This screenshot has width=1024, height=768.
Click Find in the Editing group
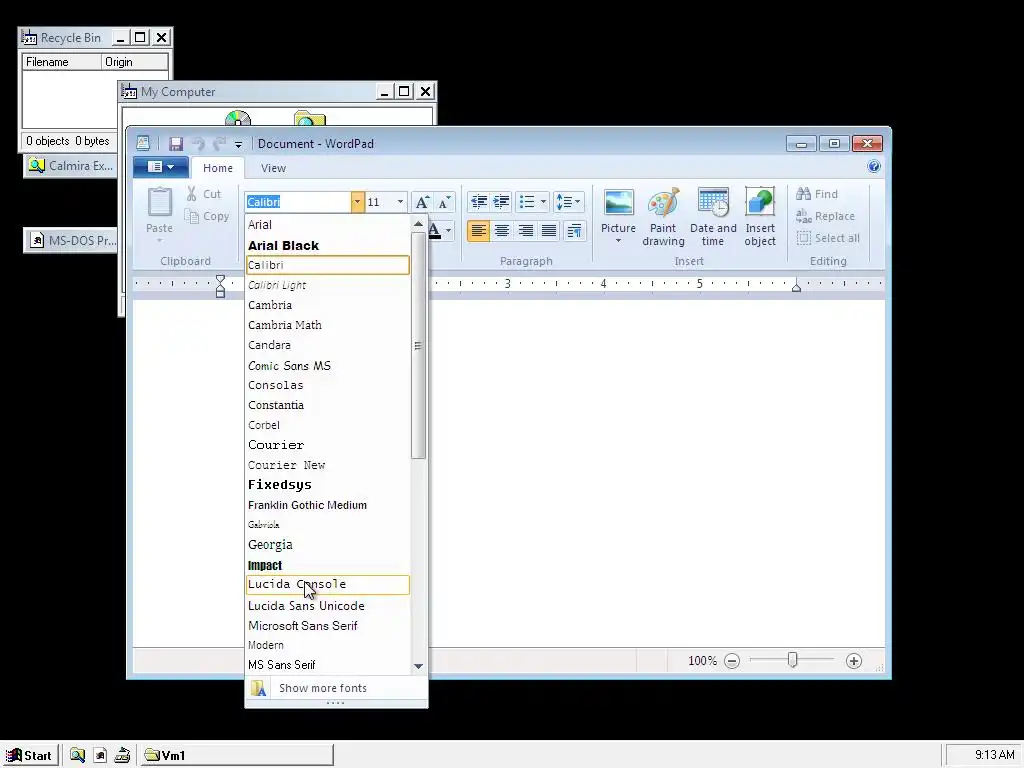pyautogui.click(x=817, y=194)
